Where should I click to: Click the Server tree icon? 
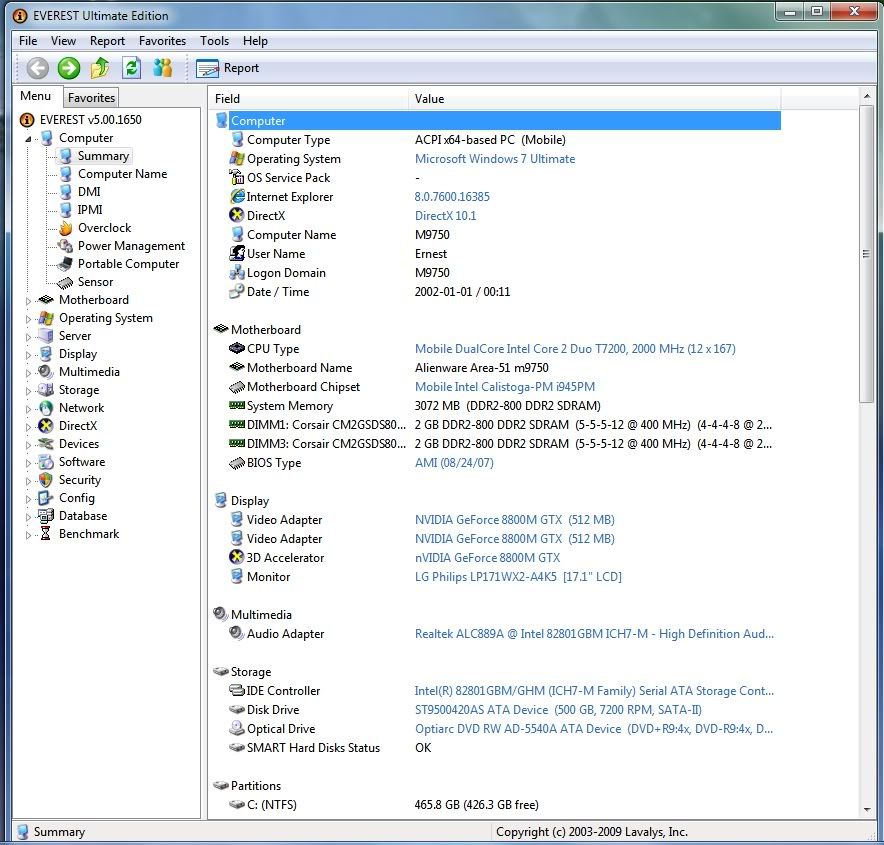(46, 336)
